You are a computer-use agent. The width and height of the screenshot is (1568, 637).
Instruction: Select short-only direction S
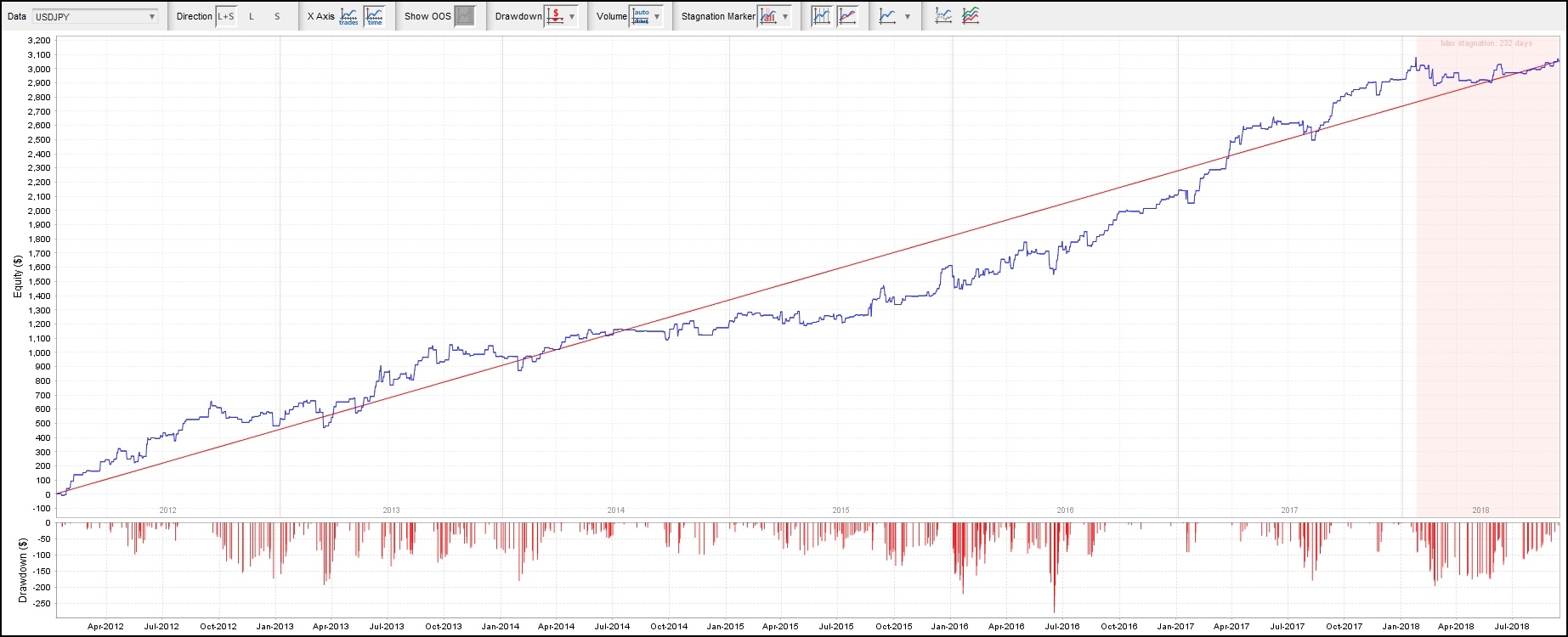point(277,16)
